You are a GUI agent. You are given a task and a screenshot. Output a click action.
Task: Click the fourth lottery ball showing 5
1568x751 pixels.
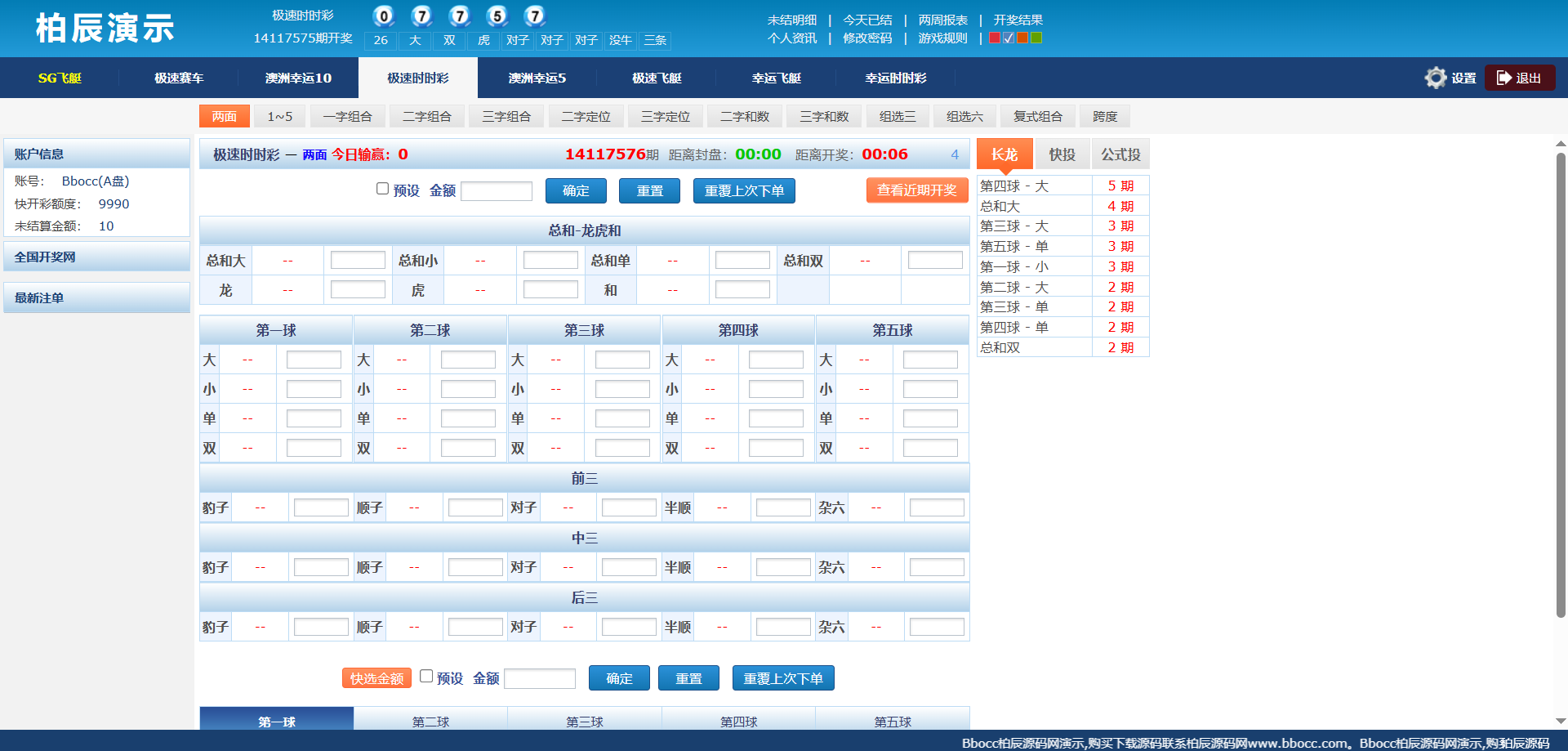pyautogui.click(x=497, y=16)
